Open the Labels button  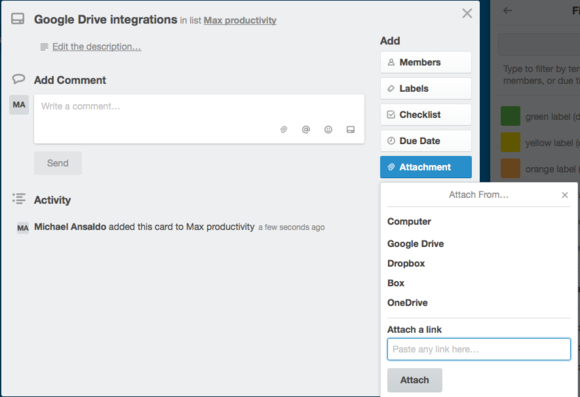coord(426,88)
